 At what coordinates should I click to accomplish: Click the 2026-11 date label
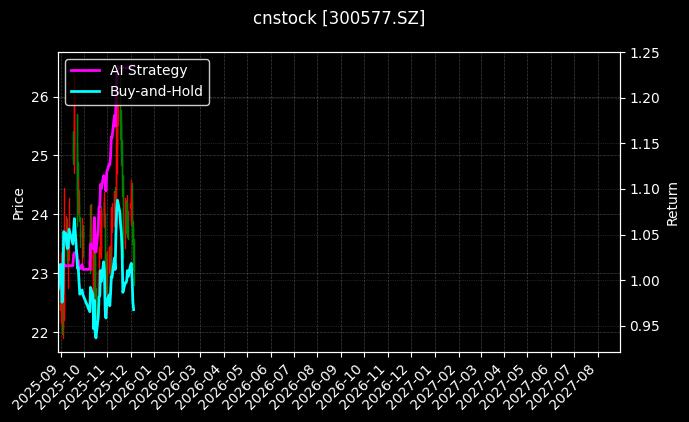[362, 387]
